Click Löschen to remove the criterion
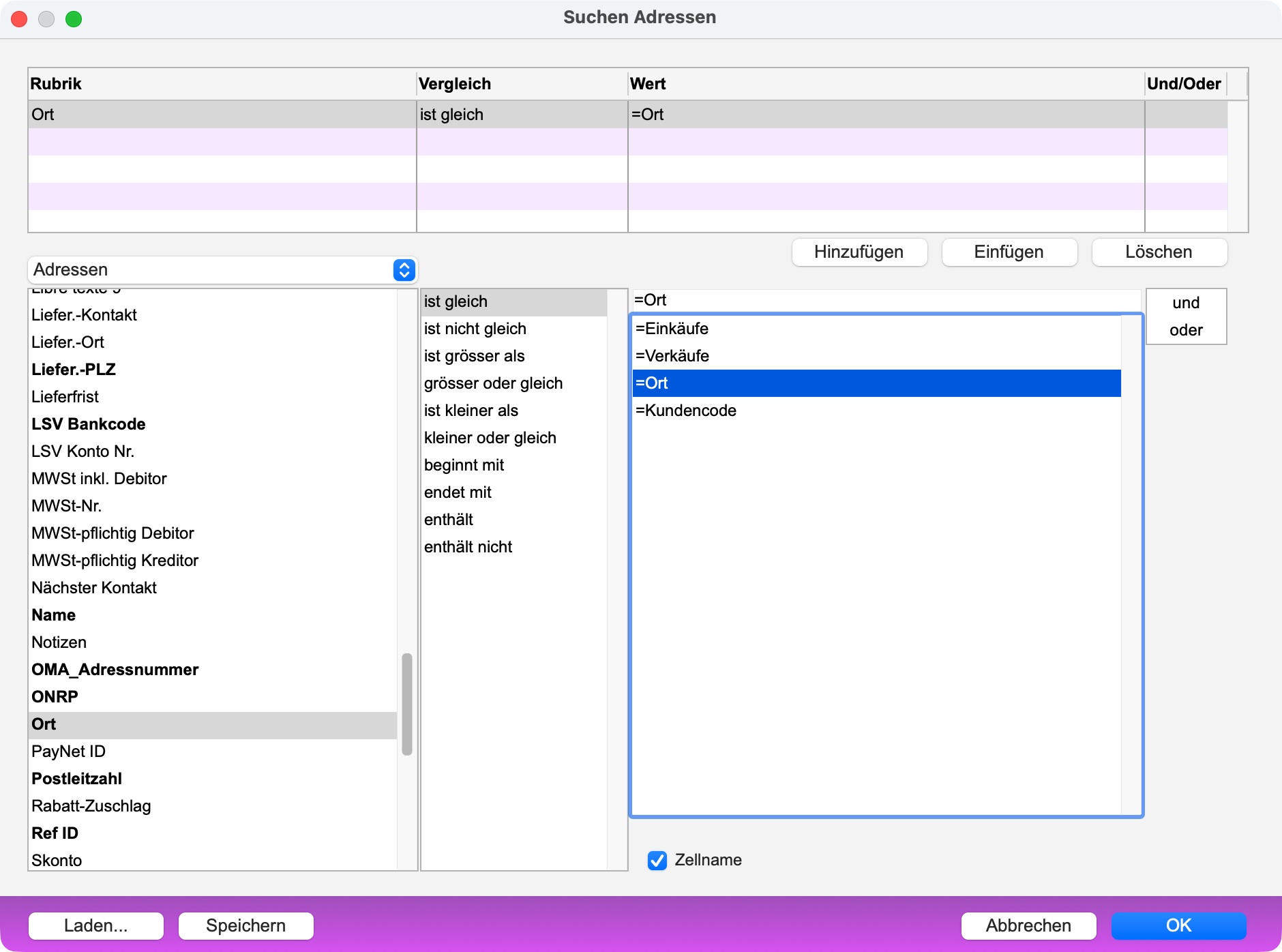1282x952 pixels. coord(1159,252)
